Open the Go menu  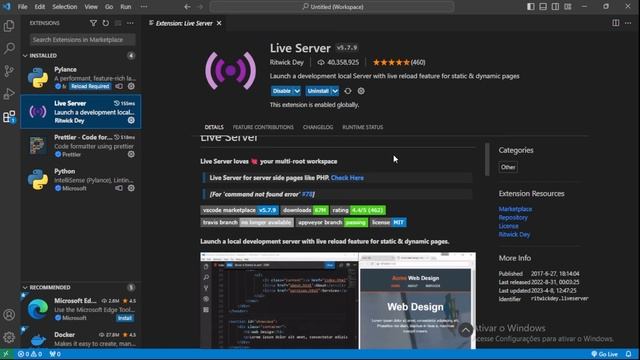pyautogui.click(x=109, y=7)
